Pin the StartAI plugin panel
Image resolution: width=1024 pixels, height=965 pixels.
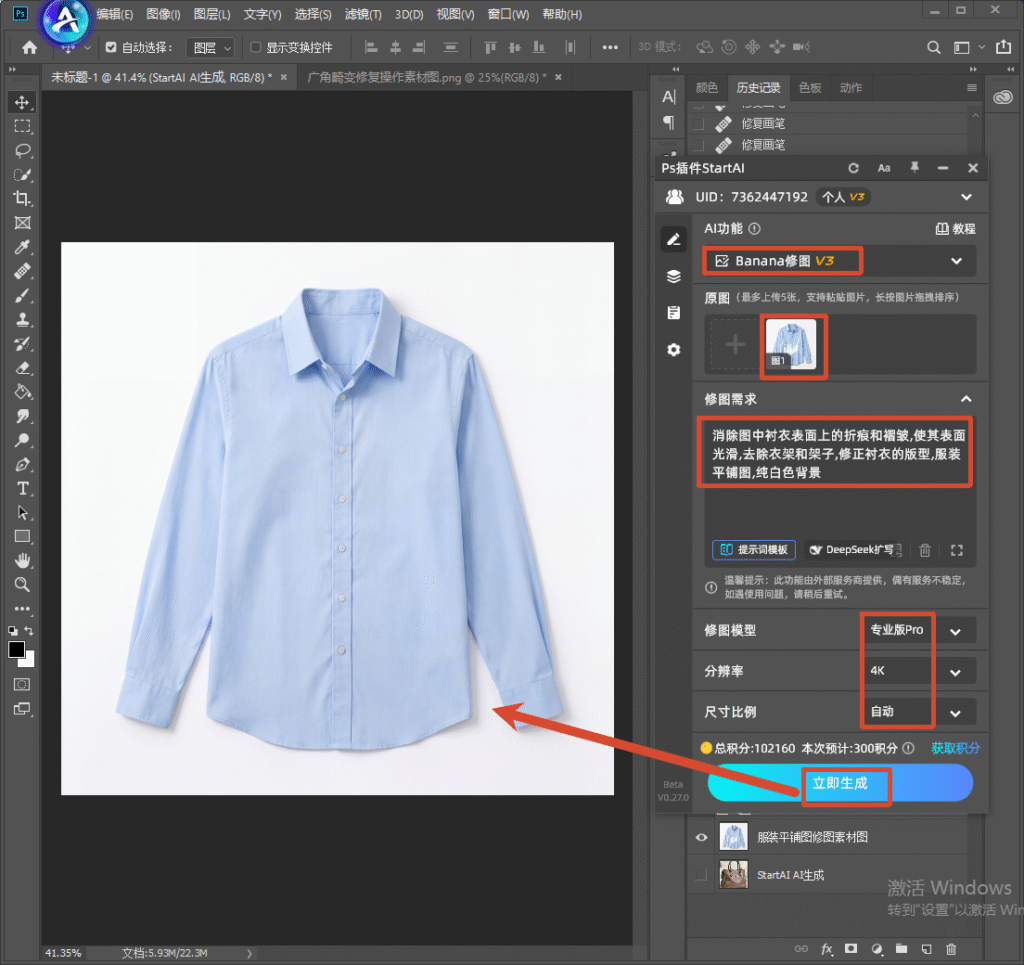(914, 168)
